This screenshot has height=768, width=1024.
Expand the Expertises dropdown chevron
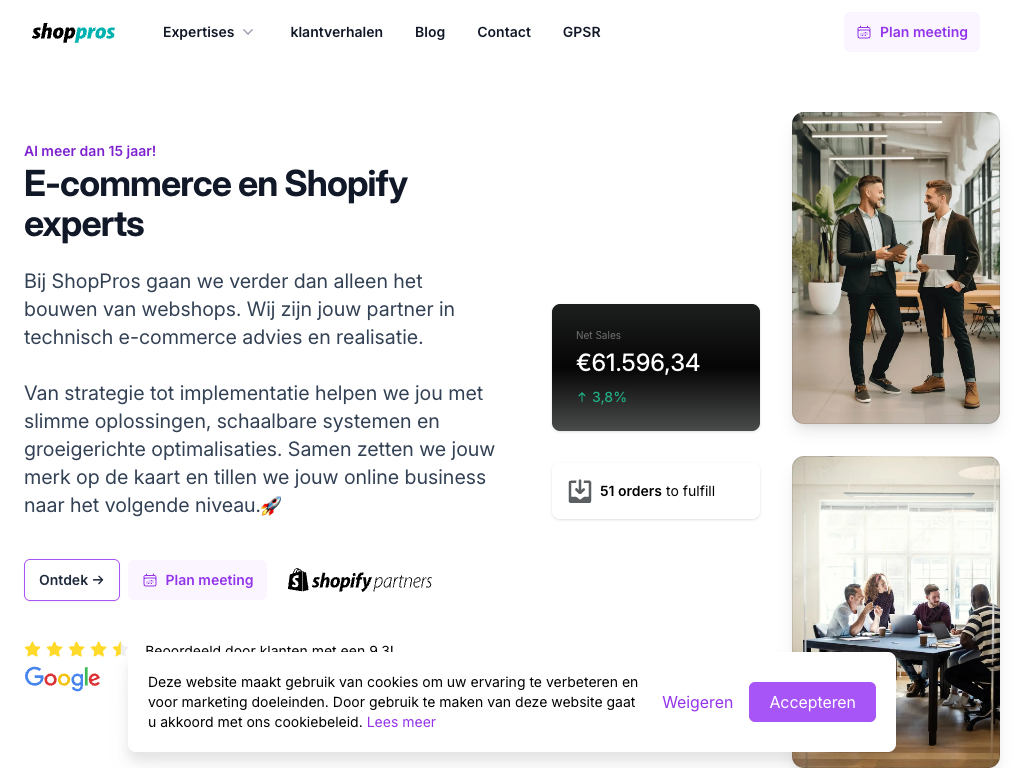point(248,32)
